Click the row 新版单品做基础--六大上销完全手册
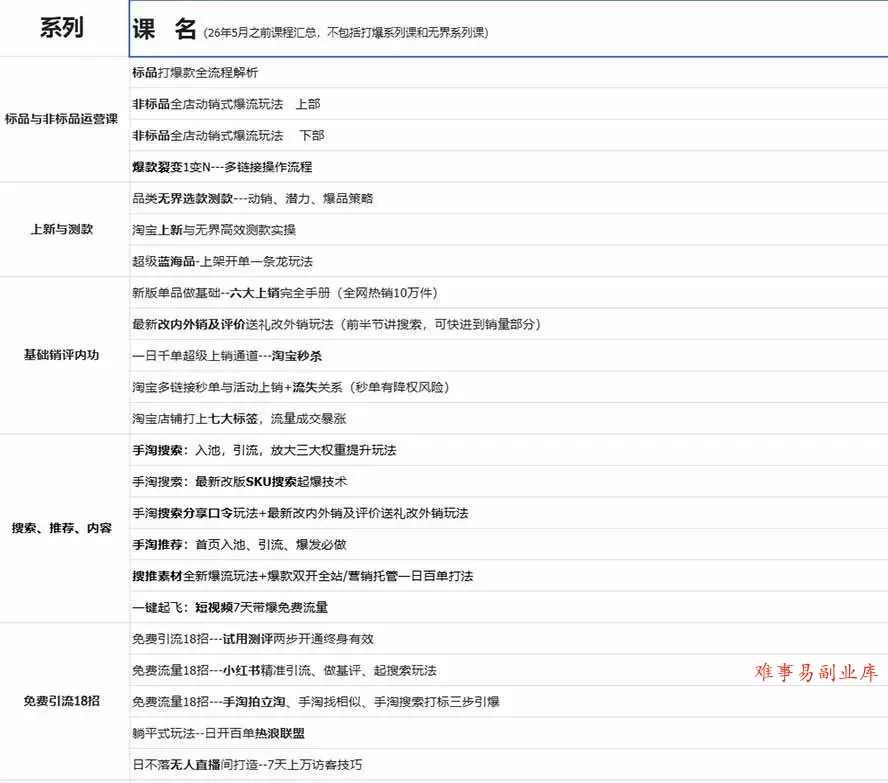Image resolution: width=888 pixels, height=783 pixels. 509,293
